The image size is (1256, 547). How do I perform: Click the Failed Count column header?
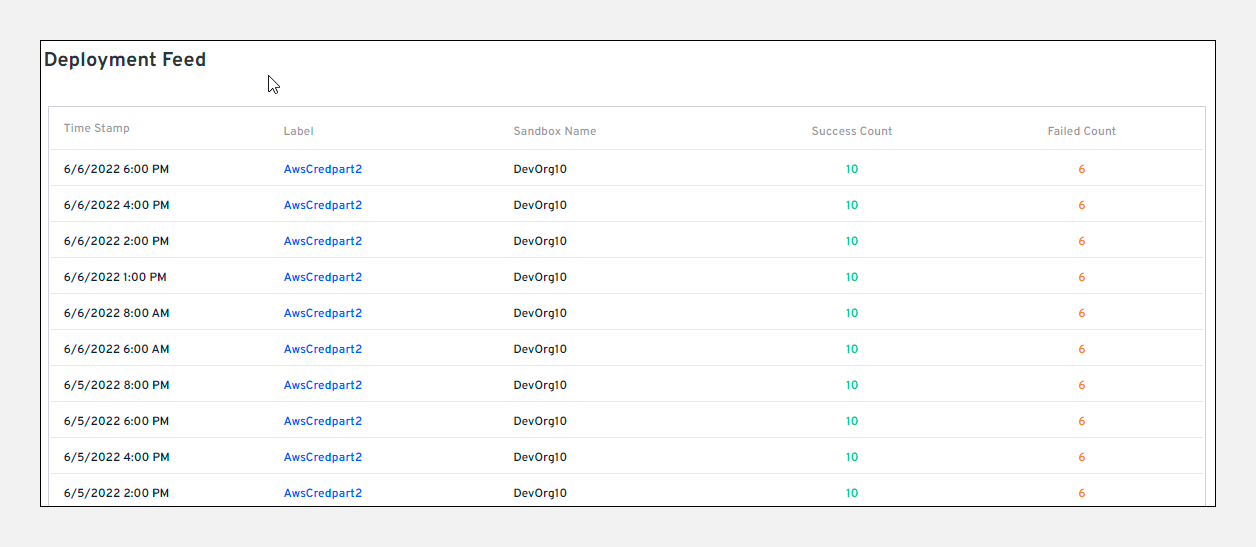click(x=1082, y=131)
